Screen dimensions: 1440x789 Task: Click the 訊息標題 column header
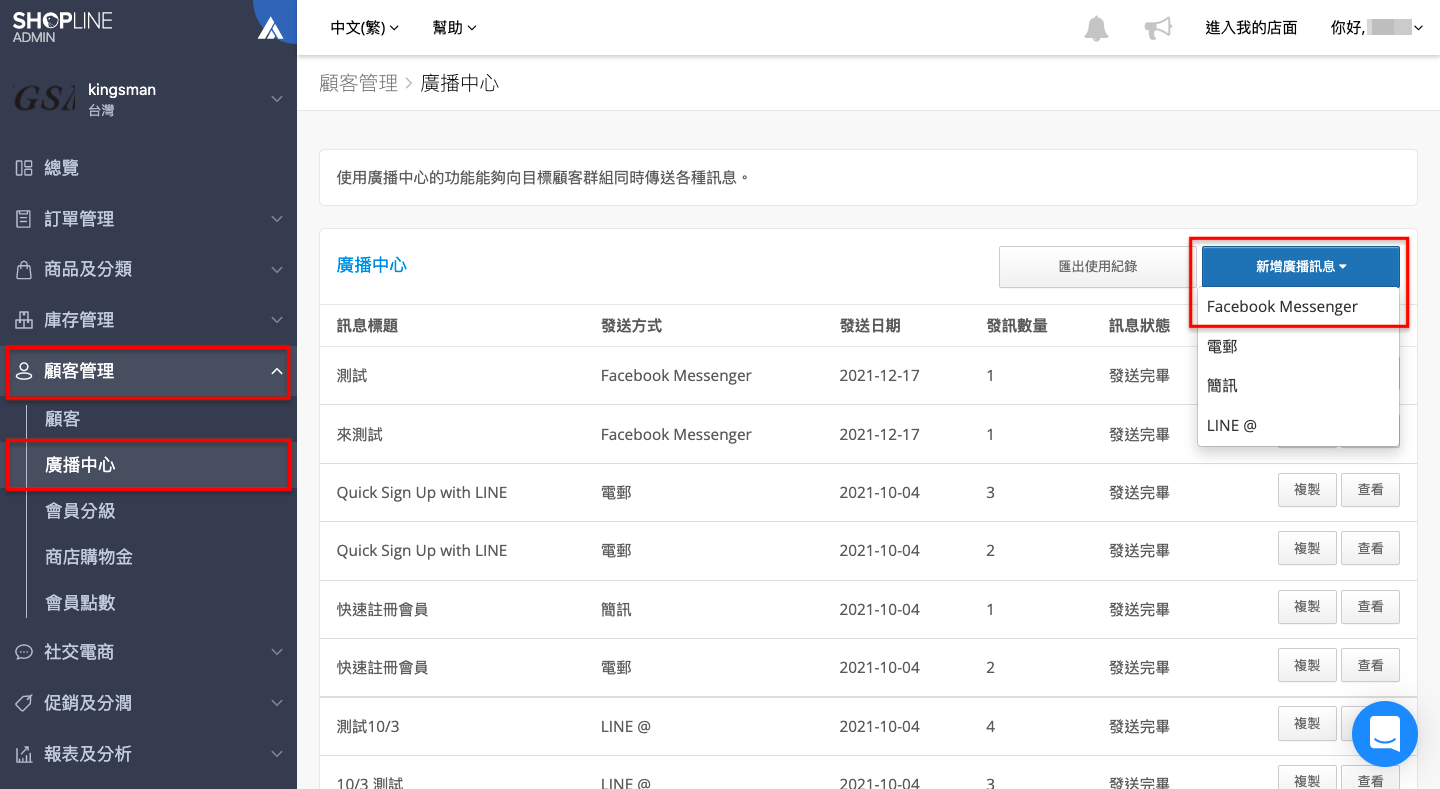click(x=368, y=326)
